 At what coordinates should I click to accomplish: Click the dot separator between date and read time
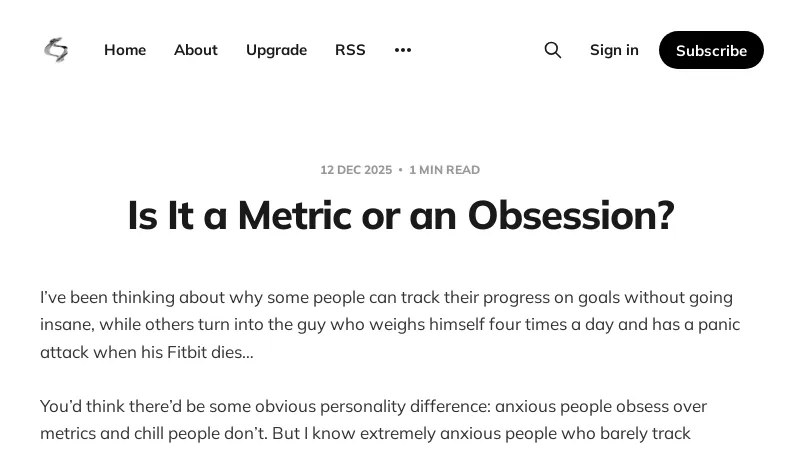[401, 170]
